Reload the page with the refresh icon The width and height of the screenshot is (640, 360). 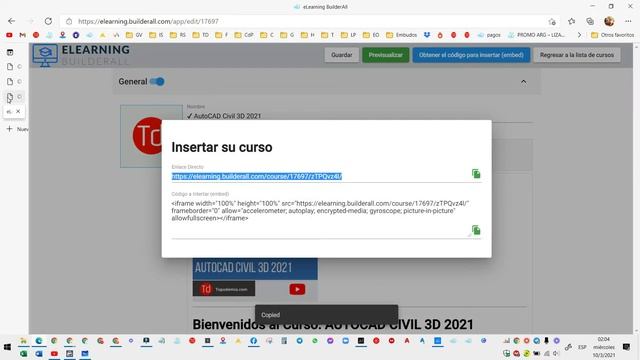click(48, 21)
